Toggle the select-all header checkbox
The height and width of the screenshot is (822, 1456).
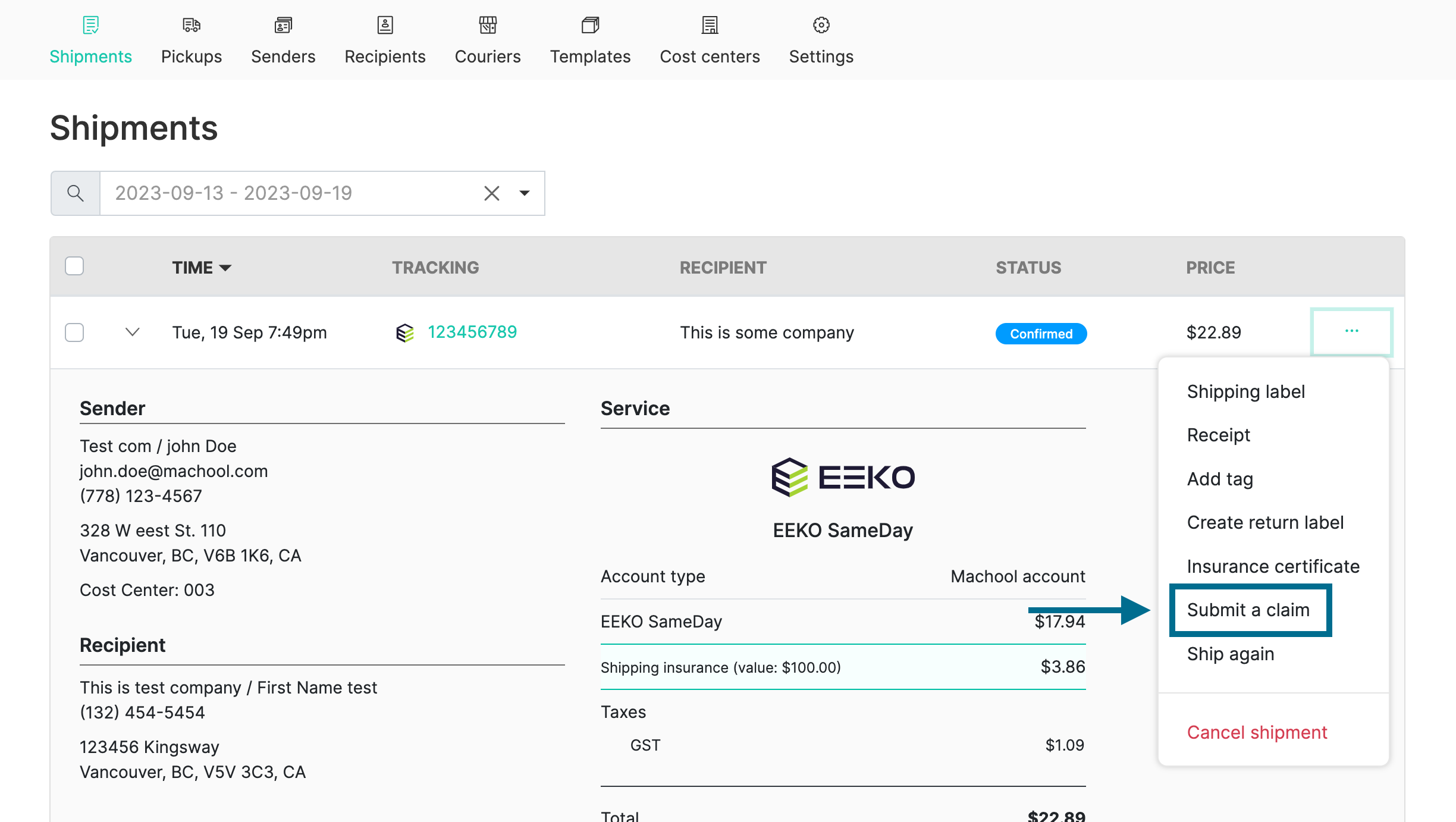tap(75, 266)
